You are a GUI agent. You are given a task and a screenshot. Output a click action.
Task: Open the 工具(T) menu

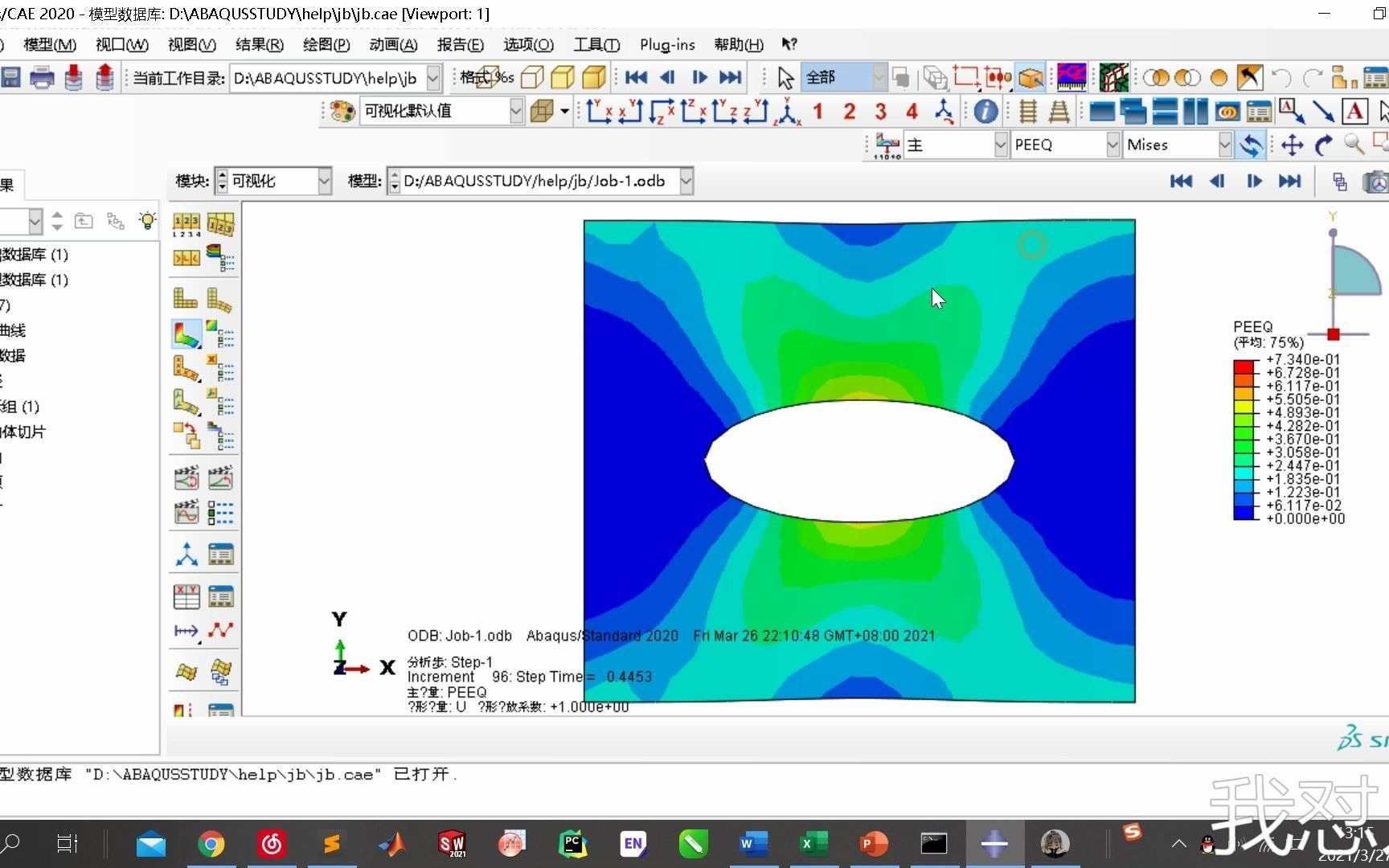coord(596,44)
